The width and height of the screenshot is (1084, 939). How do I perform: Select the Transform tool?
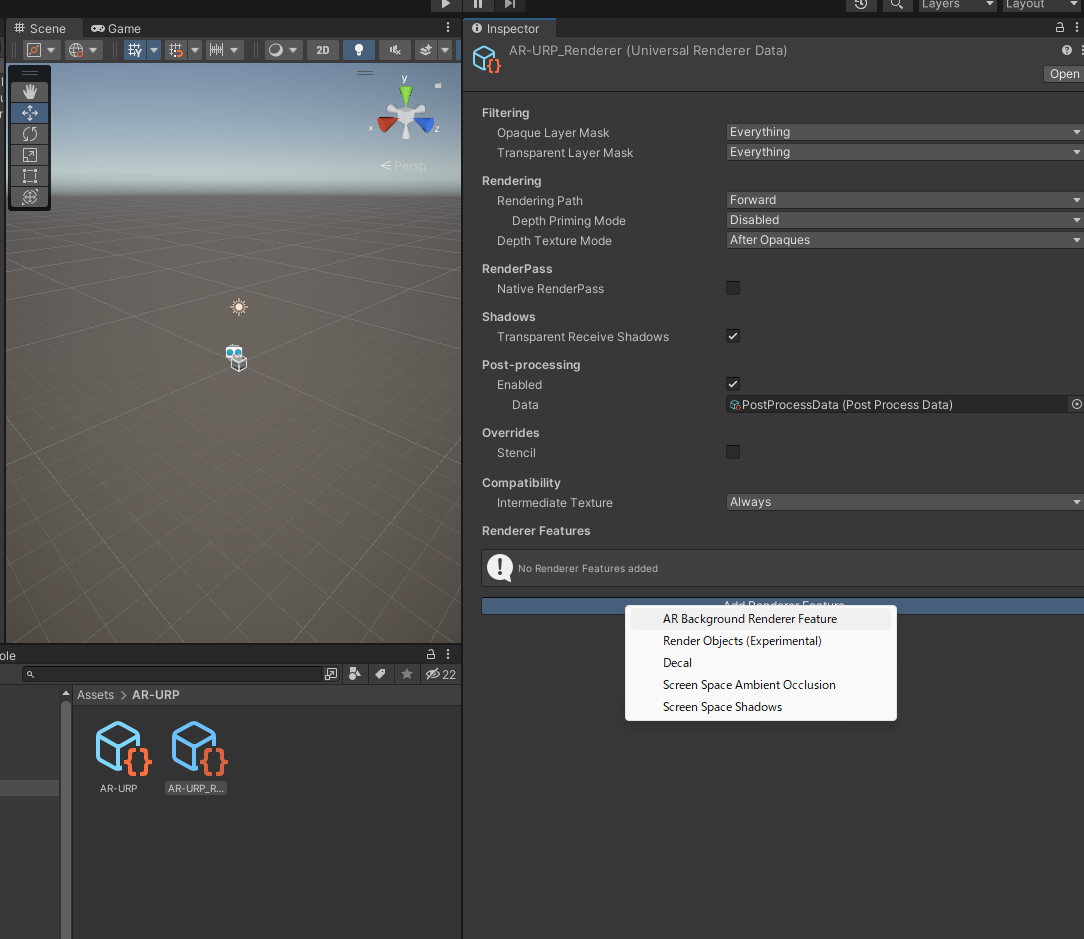[x=30, y=197]
